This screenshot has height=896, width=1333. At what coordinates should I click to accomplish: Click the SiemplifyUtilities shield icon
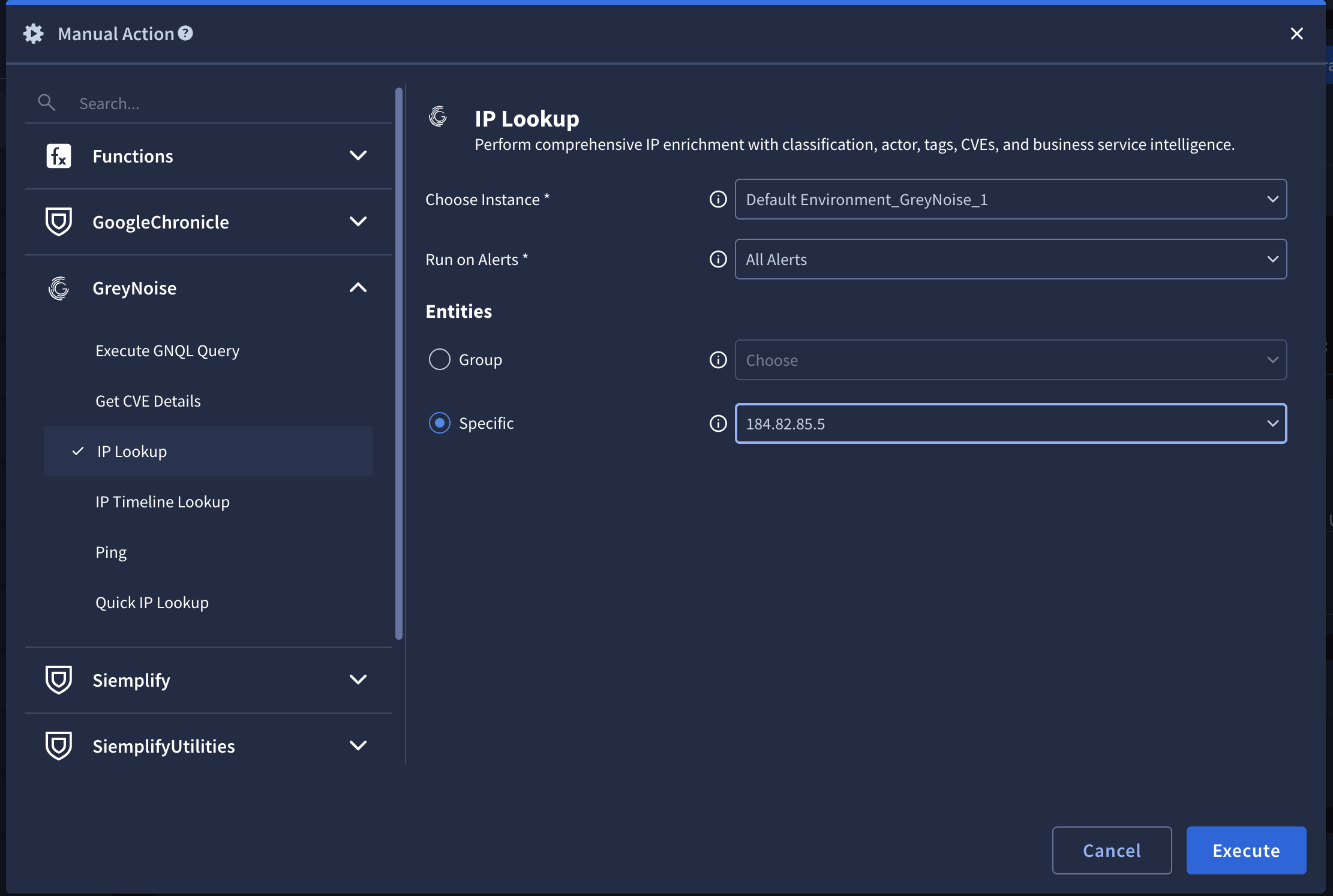(59, 746)
